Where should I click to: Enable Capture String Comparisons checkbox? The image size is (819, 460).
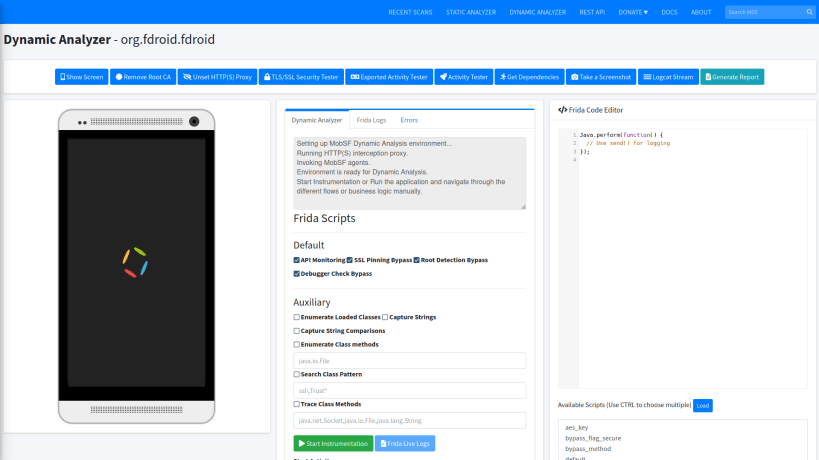pos(297,331)
